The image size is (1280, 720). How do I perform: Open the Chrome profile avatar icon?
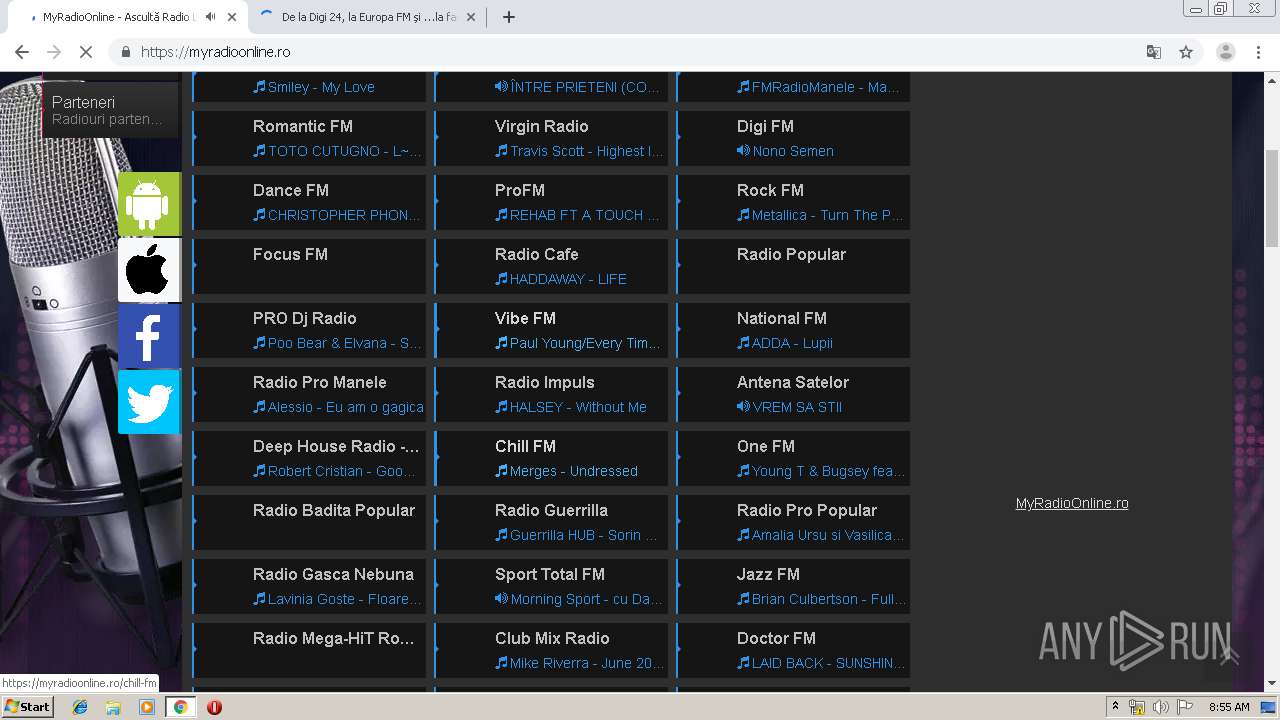point(1225,52)
